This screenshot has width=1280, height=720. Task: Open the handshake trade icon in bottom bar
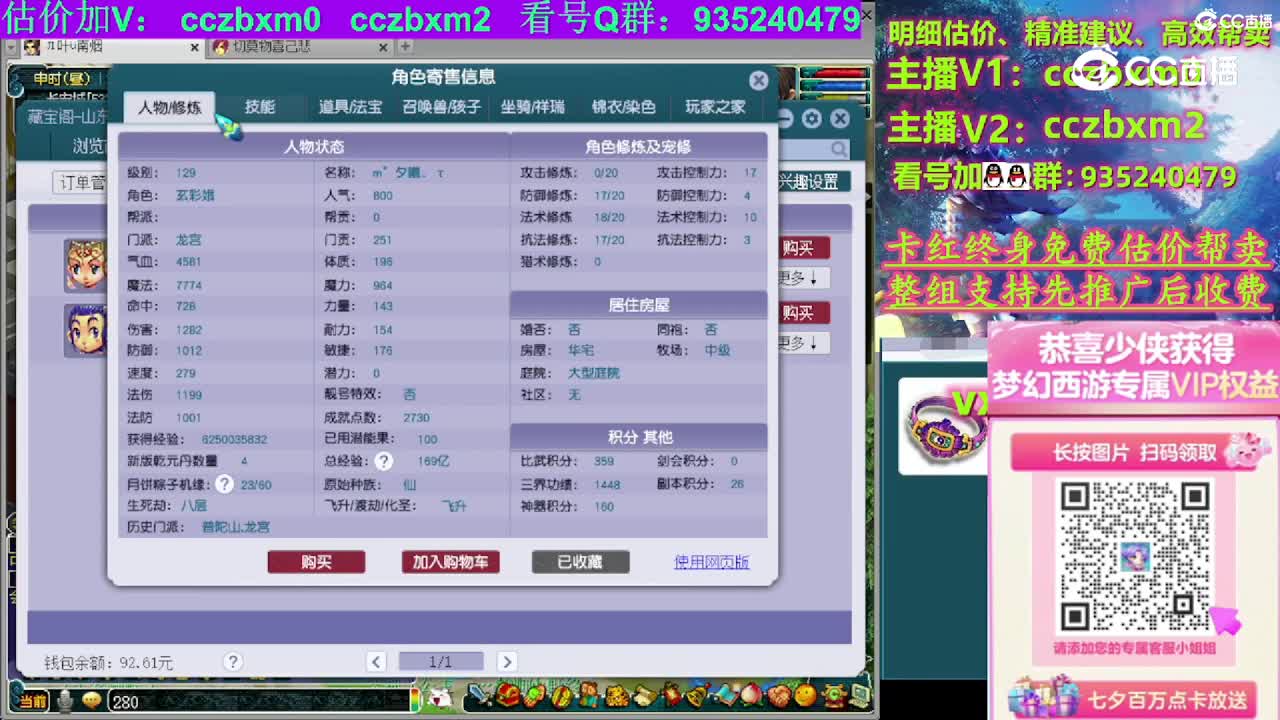pyautogui.click(x=779, y=695)
